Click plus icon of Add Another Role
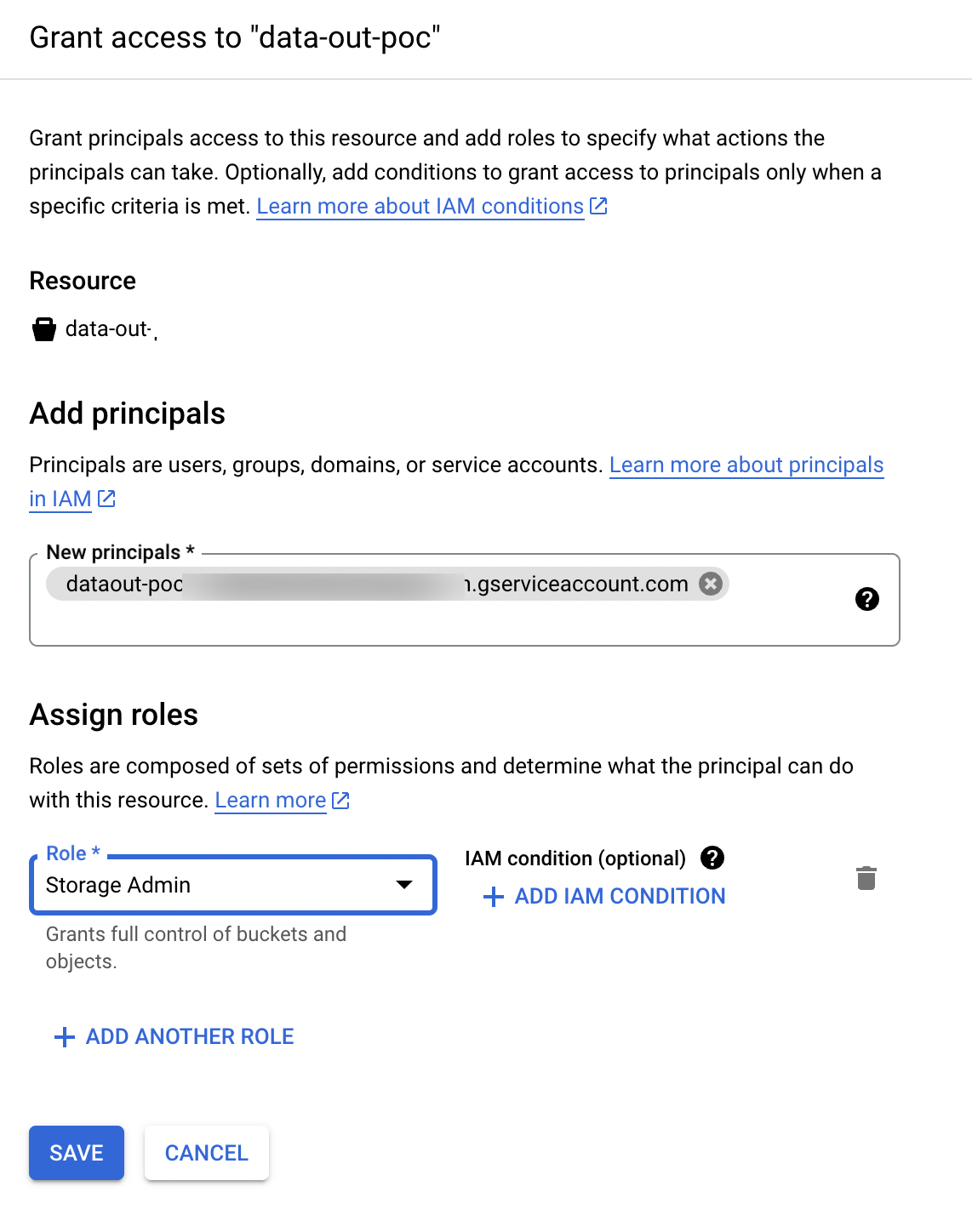Viewport: 972px width, 1232px height. tap(65, 1037)
